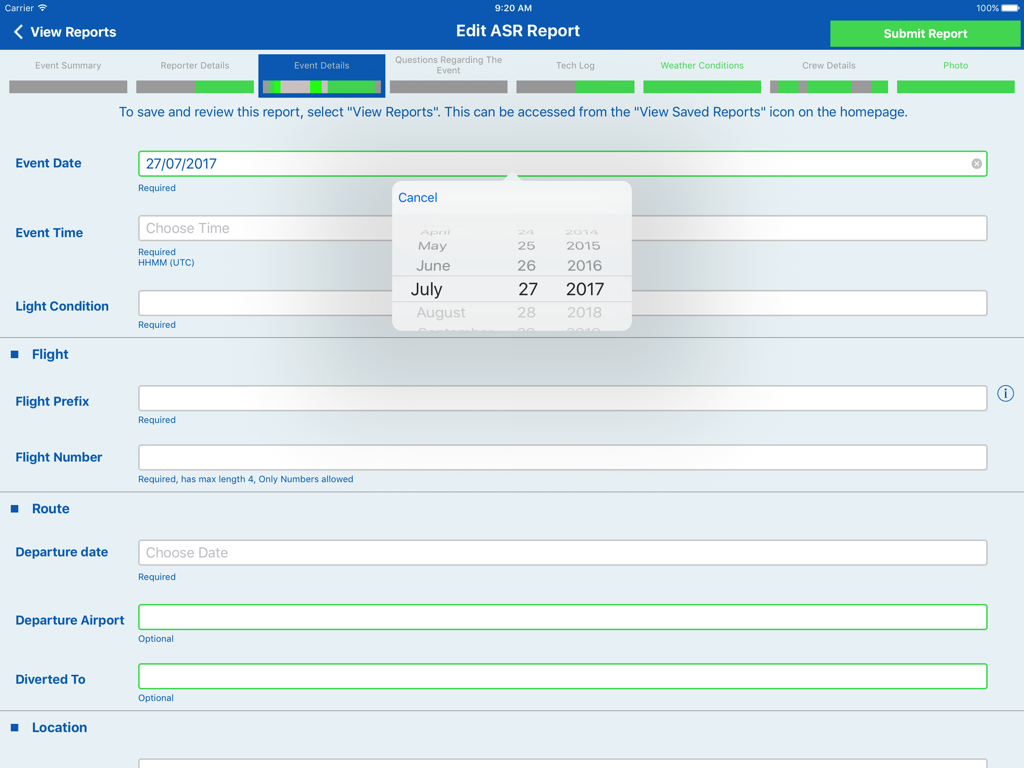Tap the Departure Airport field

coord(562,617)
